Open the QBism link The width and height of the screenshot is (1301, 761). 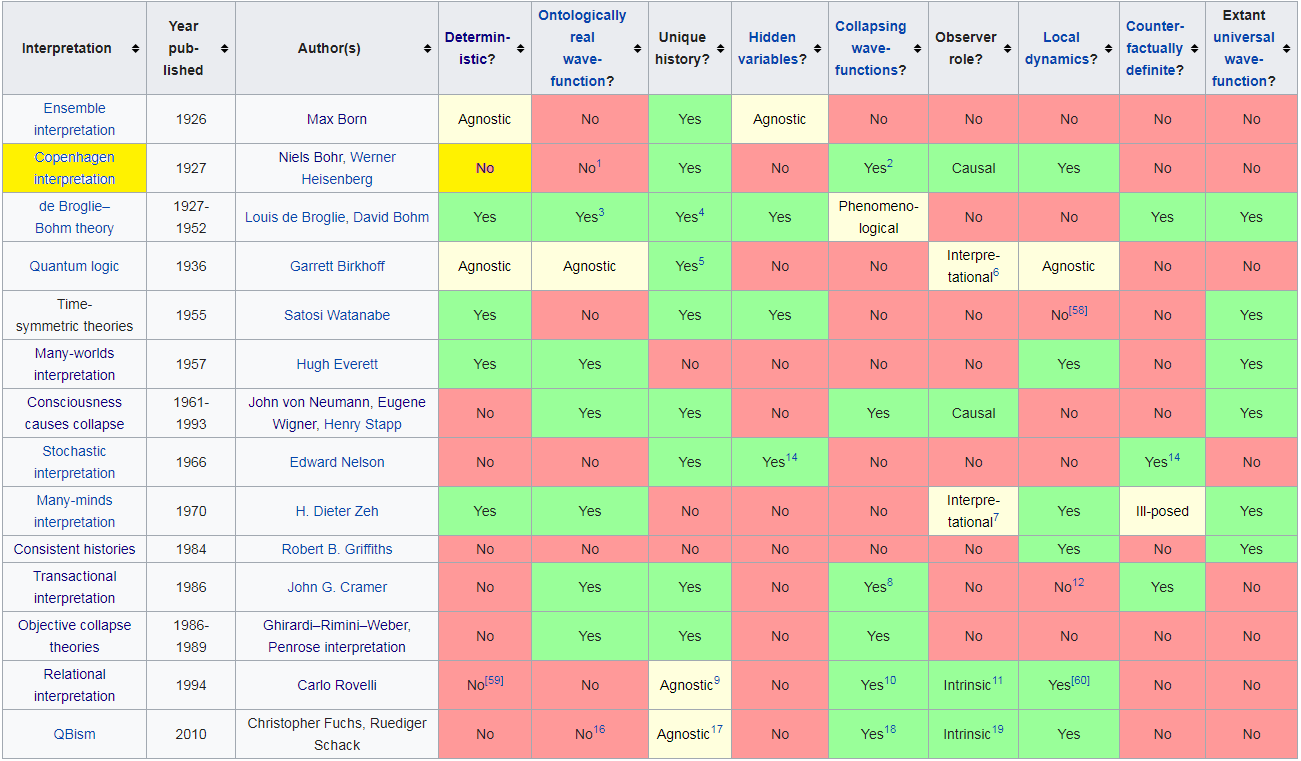coord(74,734)
